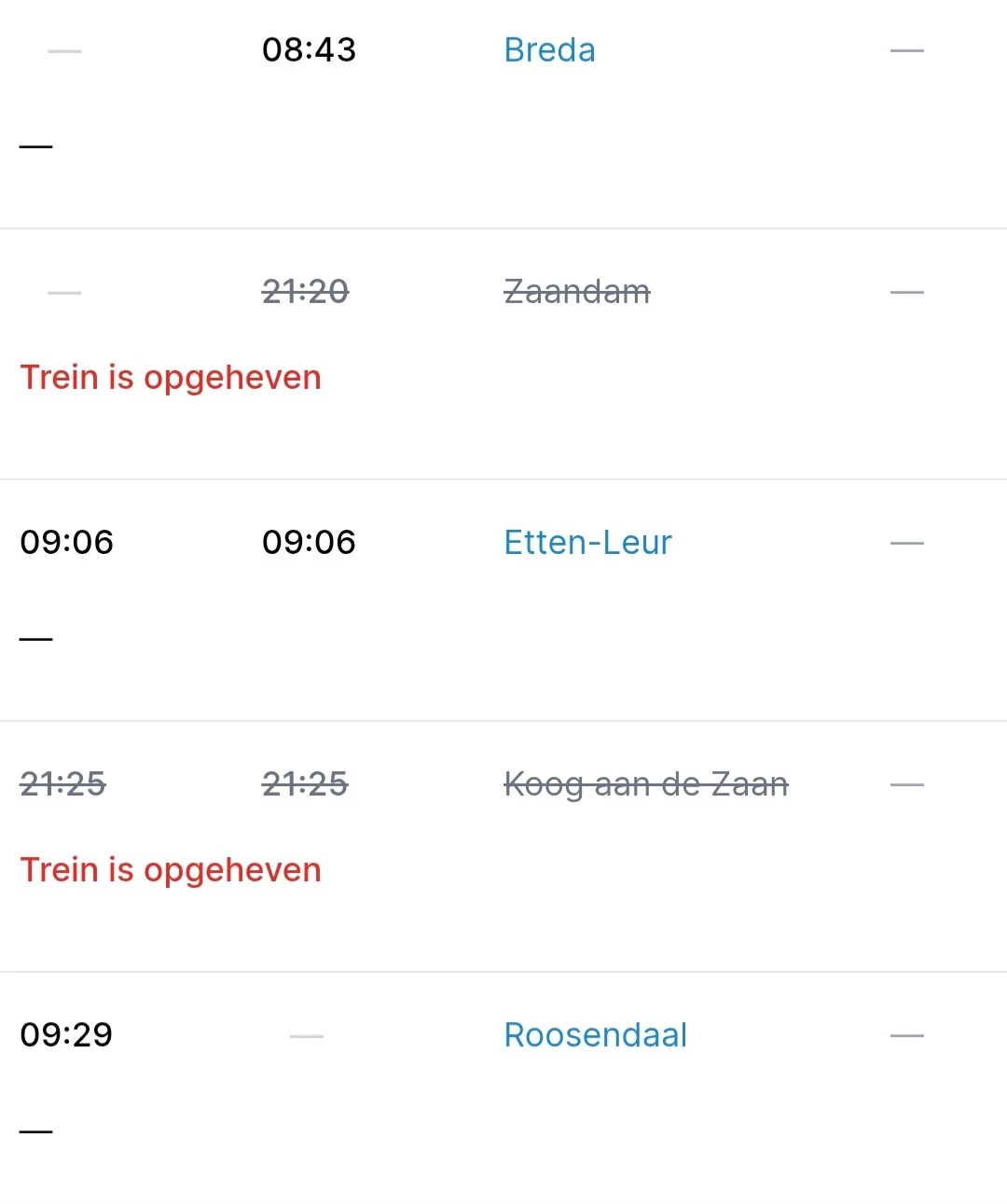Click the black status dash beneath Breda's row

click(x=36, y=146)
